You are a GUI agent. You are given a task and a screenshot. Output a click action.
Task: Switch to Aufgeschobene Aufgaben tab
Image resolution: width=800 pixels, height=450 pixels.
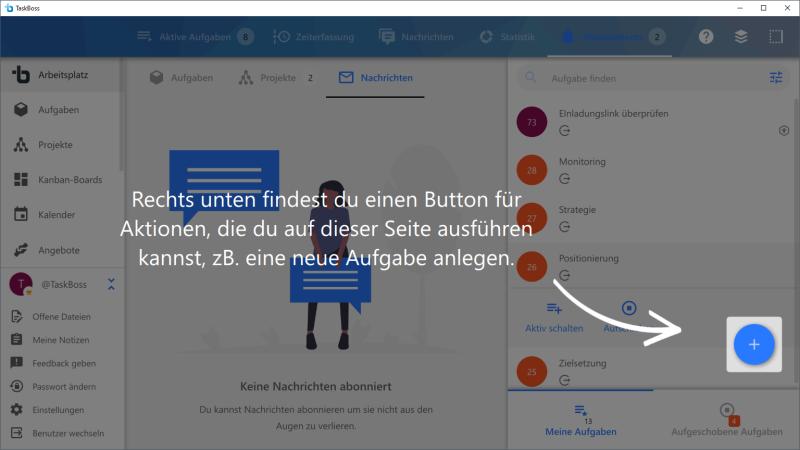pyautogui.click(x=727, y=420)
